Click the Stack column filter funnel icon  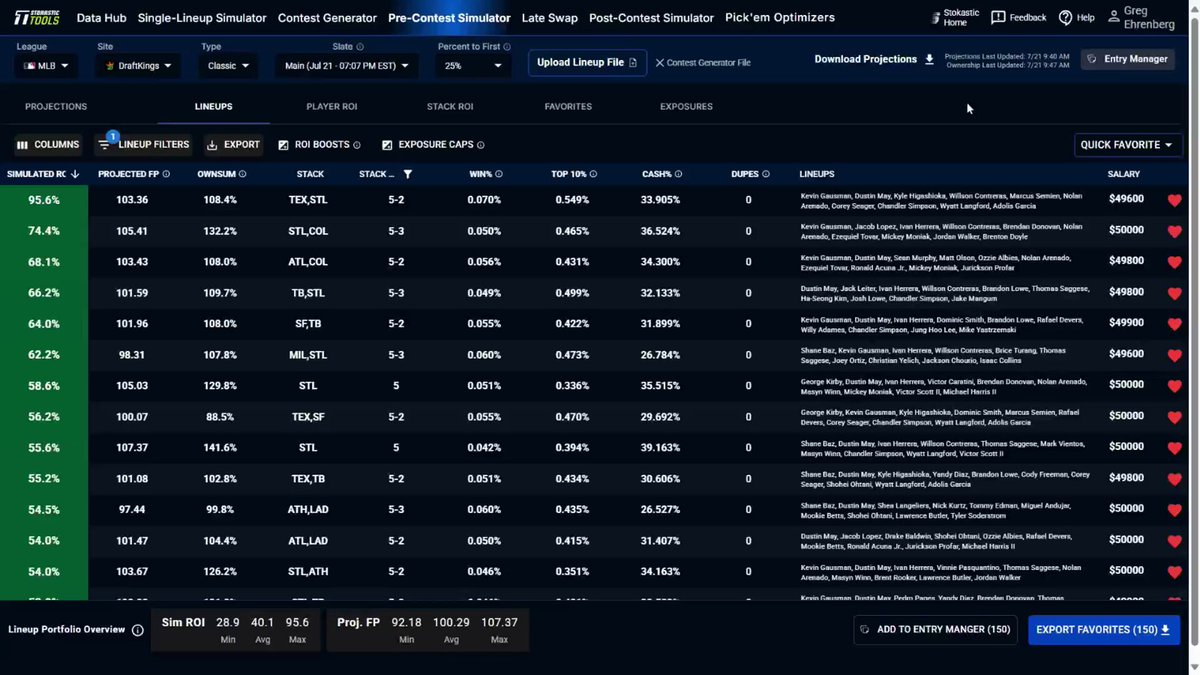[x=407, y=174]
